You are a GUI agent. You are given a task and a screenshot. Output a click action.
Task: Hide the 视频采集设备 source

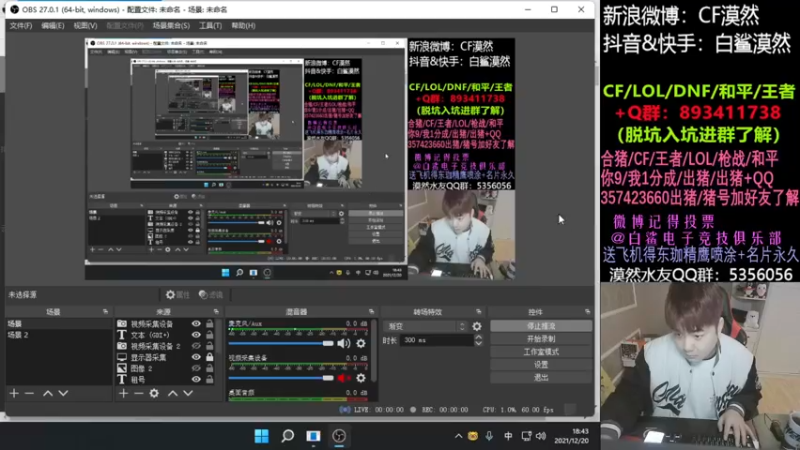coord(196,323)
